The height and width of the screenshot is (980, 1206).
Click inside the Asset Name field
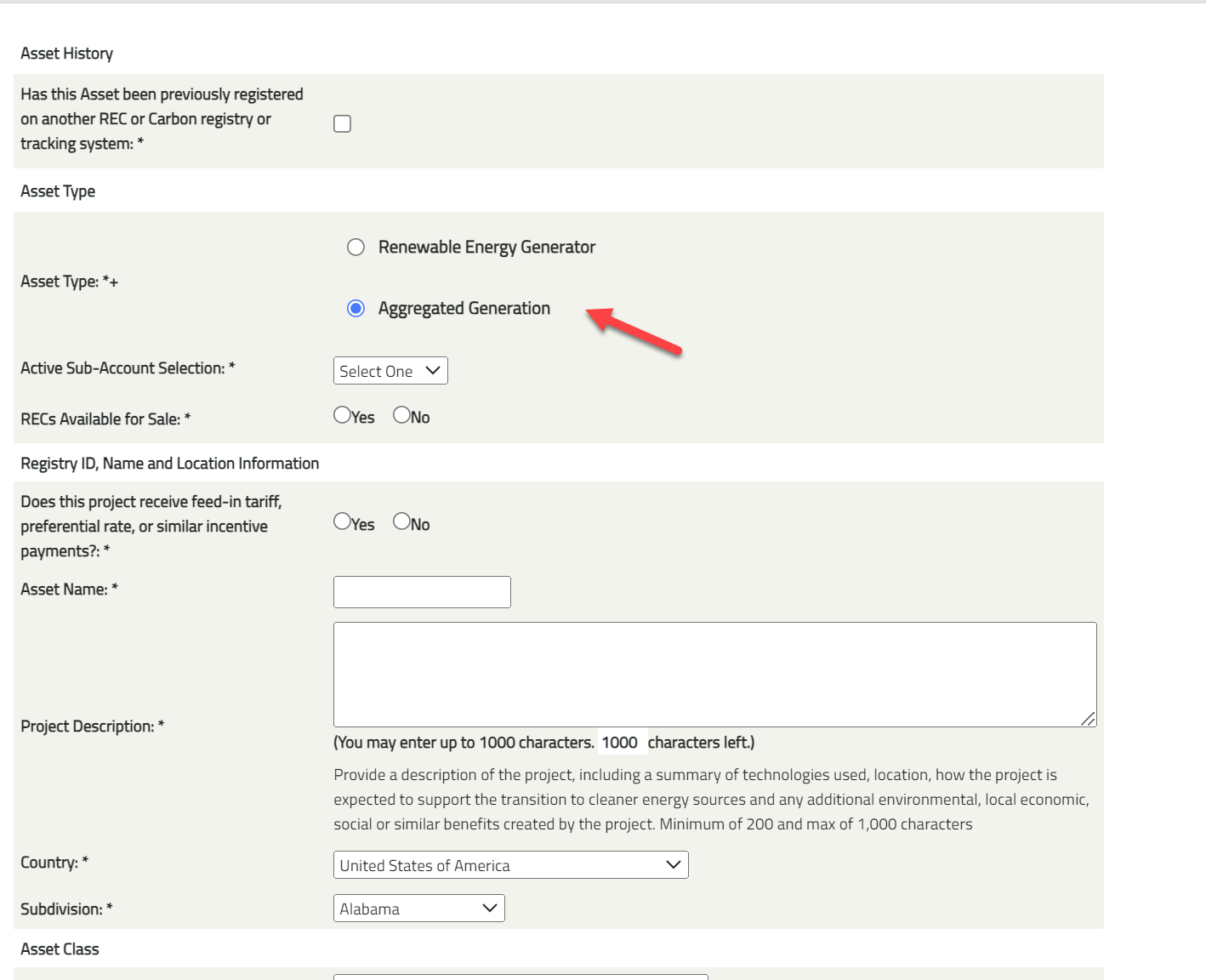click(x=421, y=591)
